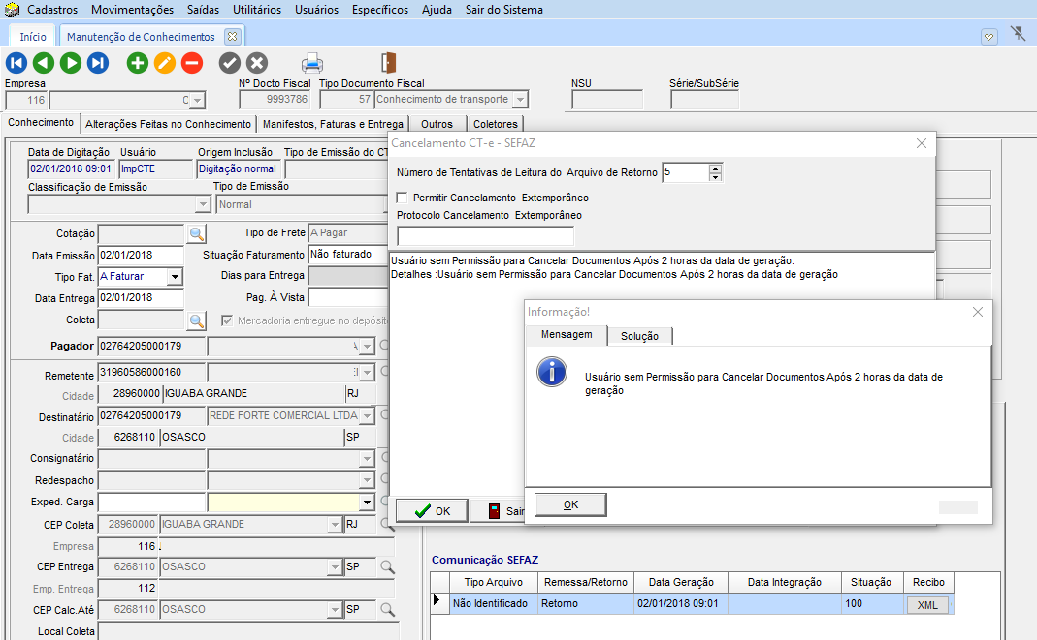Click OK in the Informação dialog
Viewport: 1037px width, 640px height.
click(571, 504)
